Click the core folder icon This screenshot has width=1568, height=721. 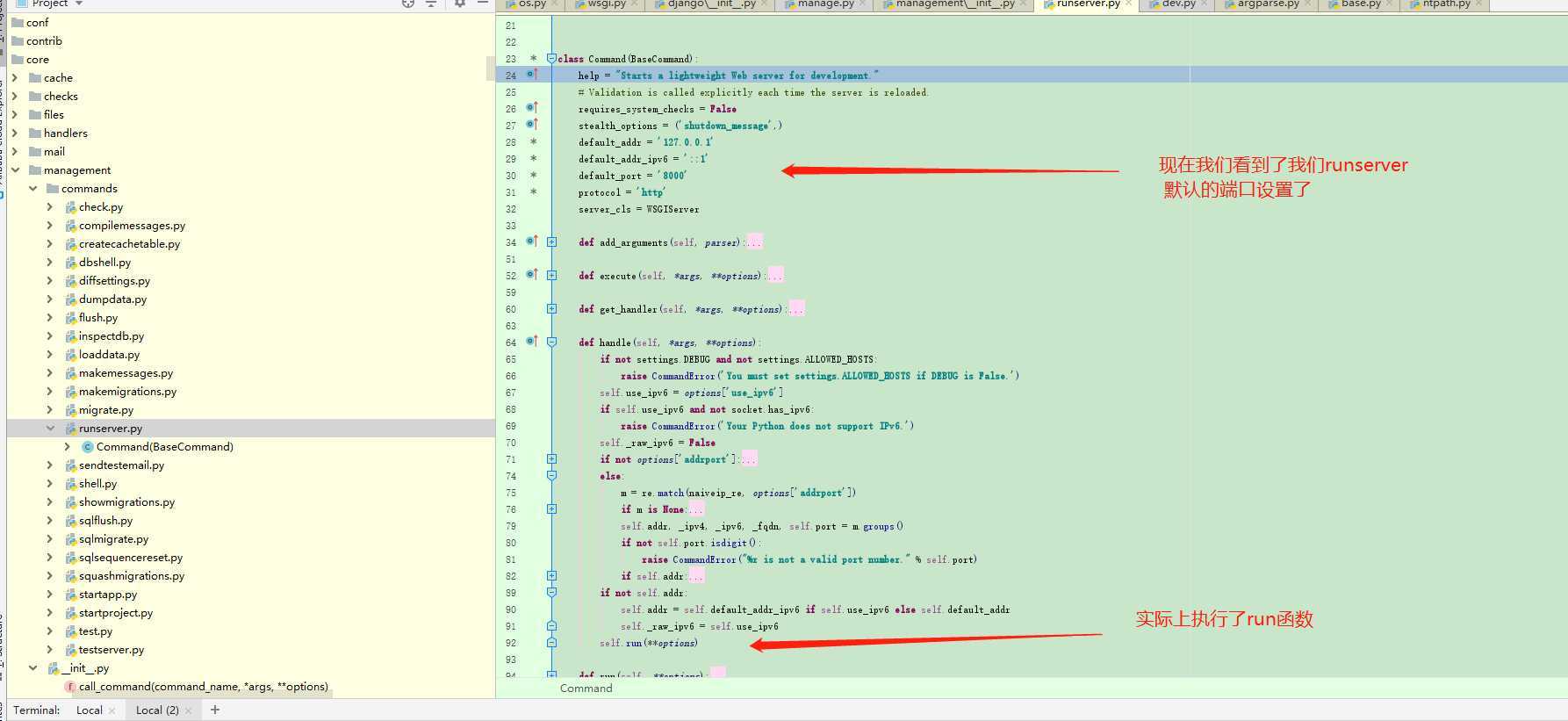tap(18, 60)
